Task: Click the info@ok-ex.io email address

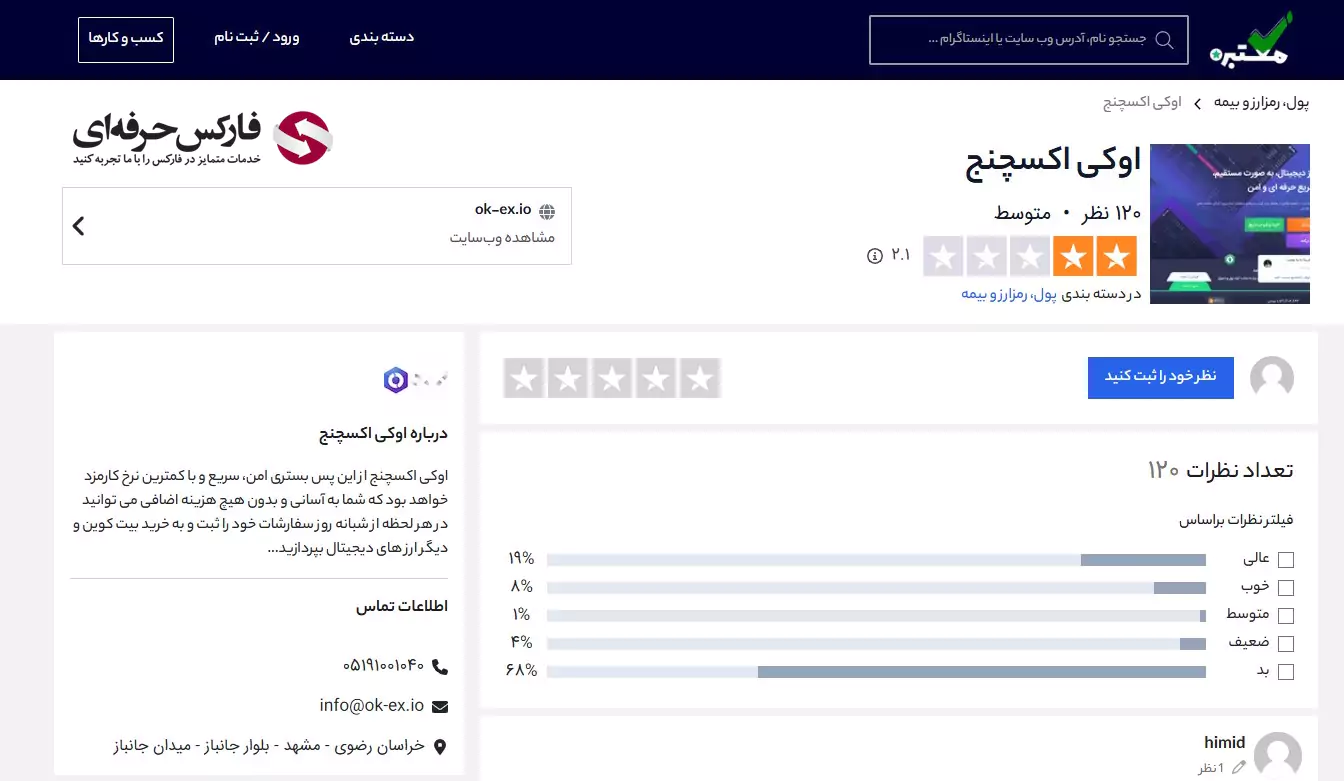Action: (x=372, y=706)
